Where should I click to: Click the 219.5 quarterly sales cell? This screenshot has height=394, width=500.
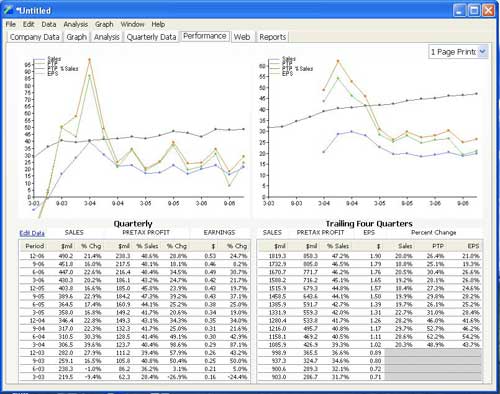65,377
